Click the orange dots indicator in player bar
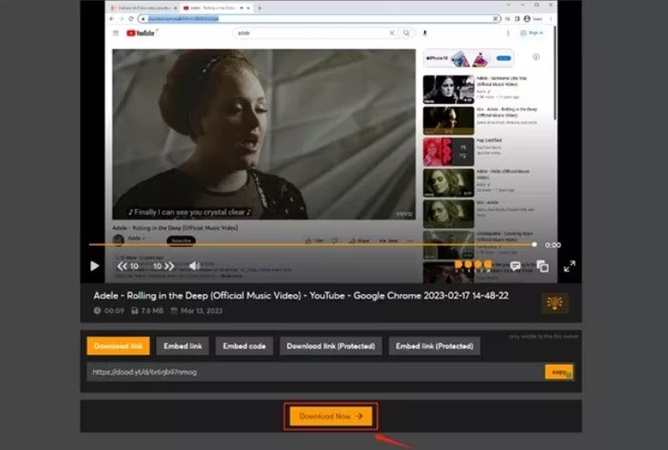Viewport: 668px width, 450px height. coord(474,265)
